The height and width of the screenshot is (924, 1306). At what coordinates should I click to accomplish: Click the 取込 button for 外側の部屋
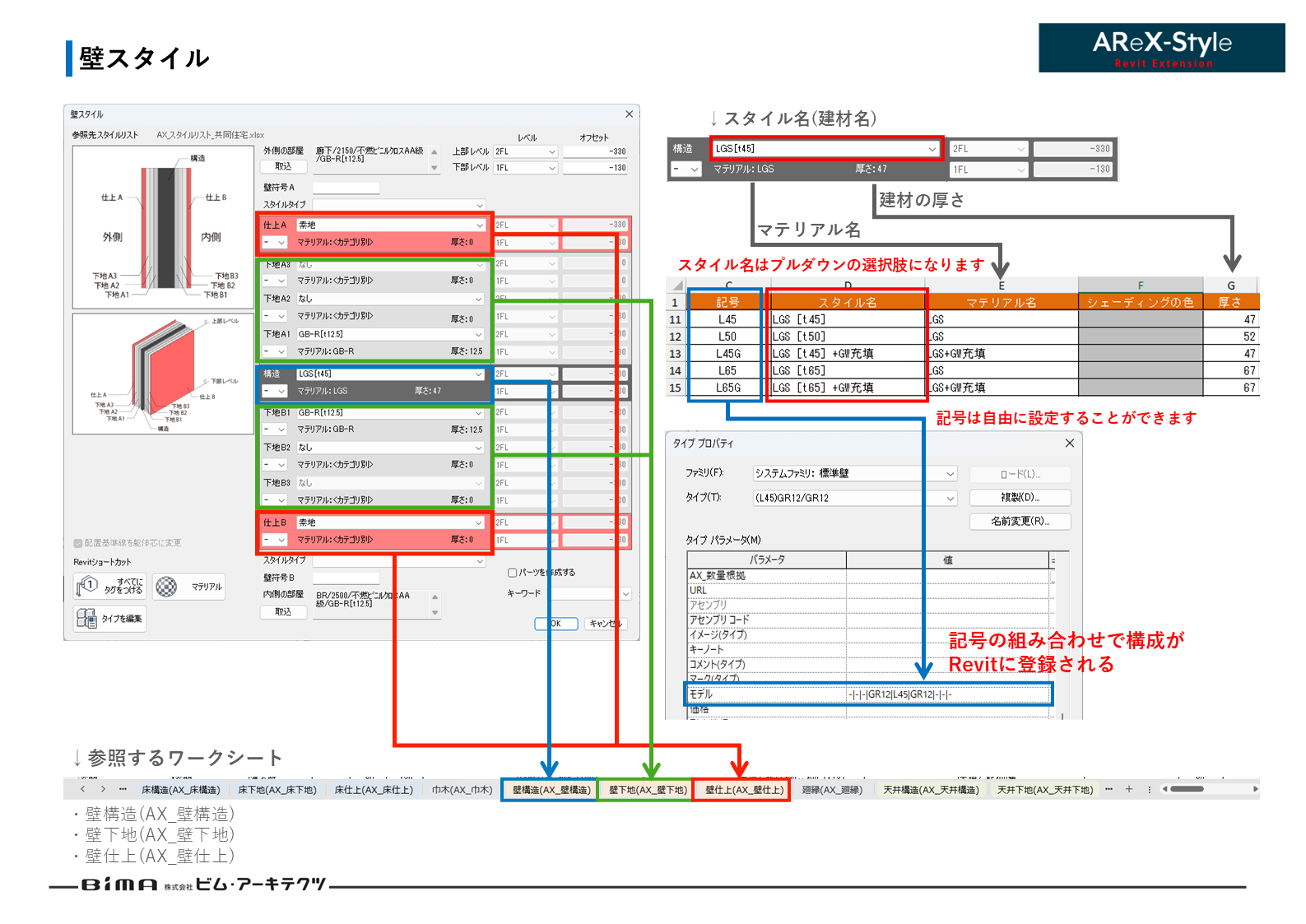point(283,166)
